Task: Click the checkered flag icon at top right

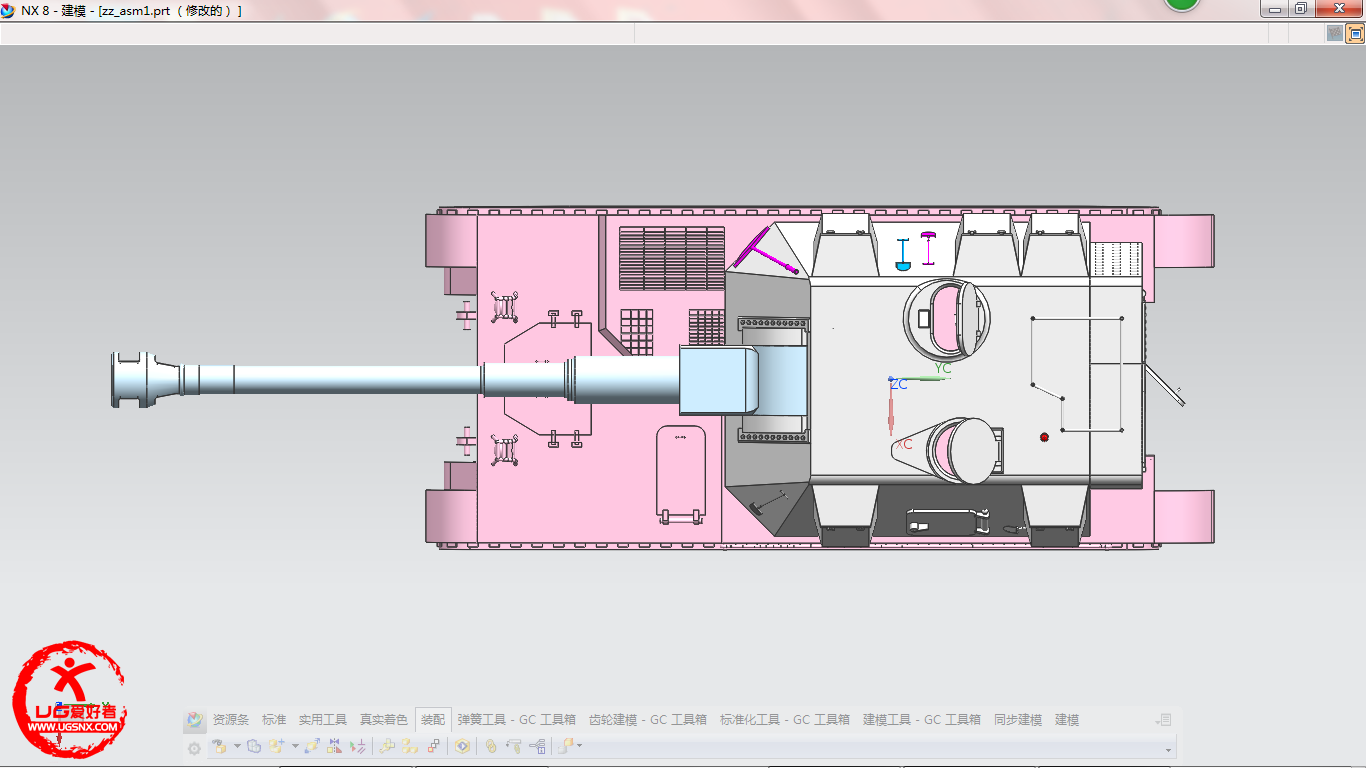Action: (1334, 33)
